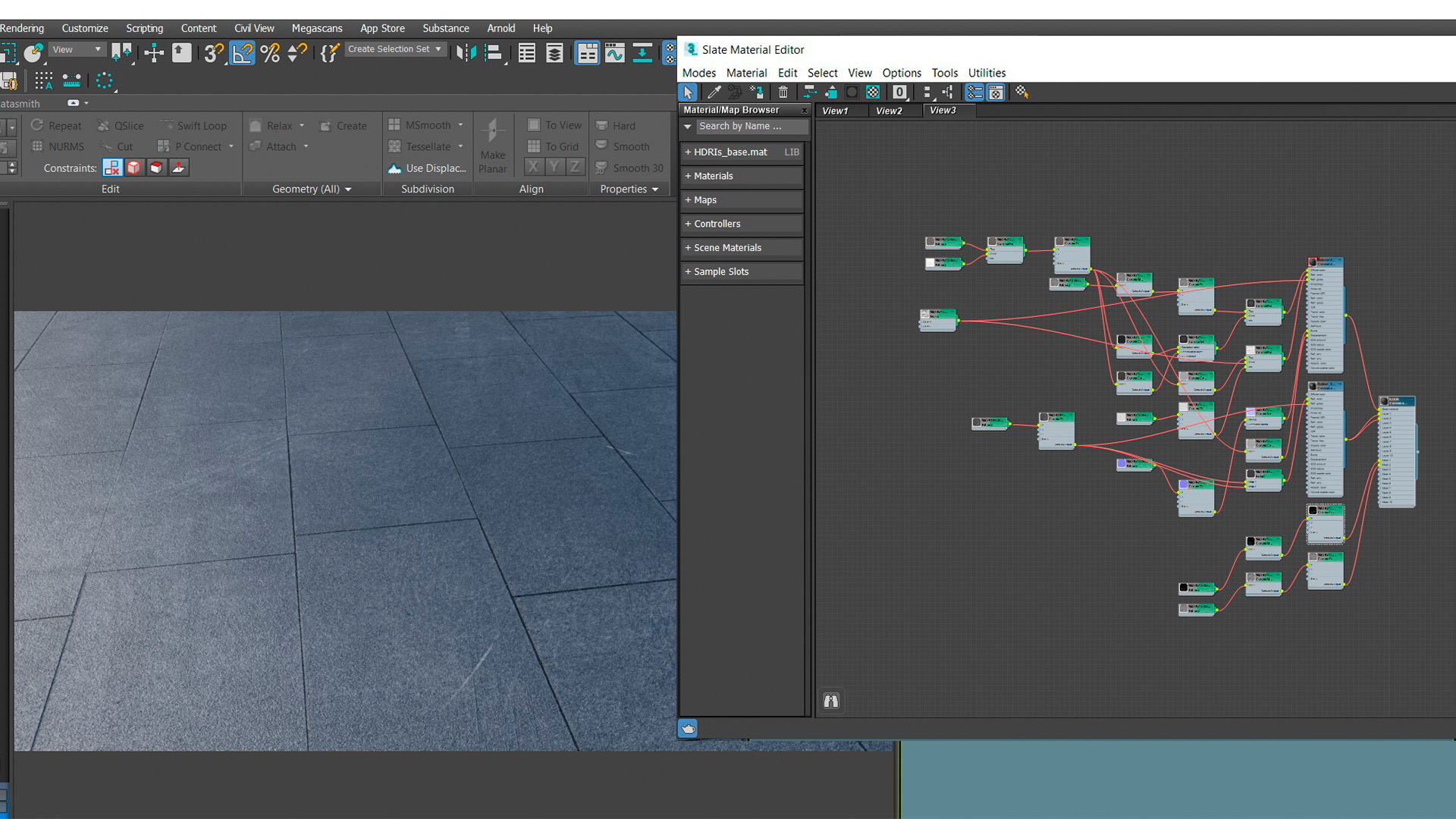The height and width of the screenshot is (819, 1456).
Task: Open the Curve Editor icon
Action: (615, 53)
